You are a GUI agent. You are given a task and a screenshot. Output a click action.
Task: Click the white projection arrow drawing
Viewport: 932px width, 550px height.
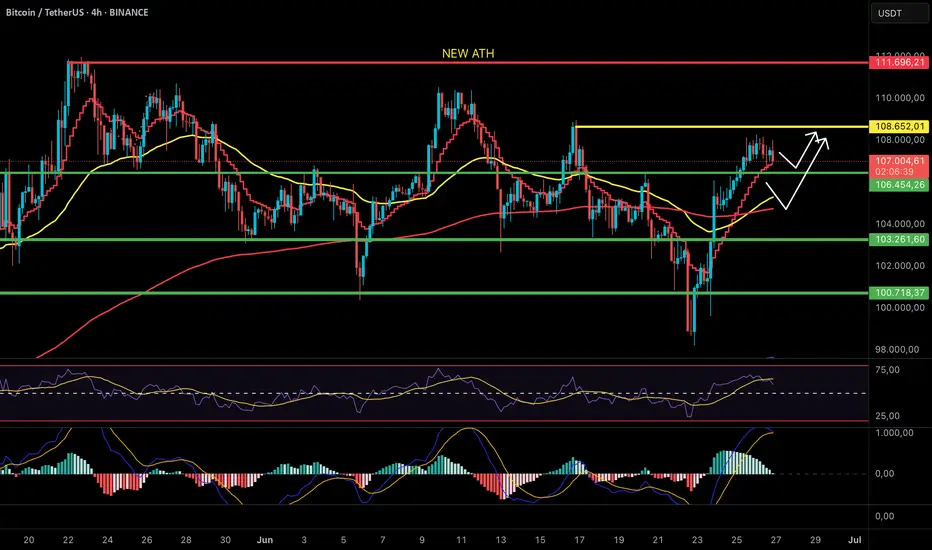click(x=804, y=169)
